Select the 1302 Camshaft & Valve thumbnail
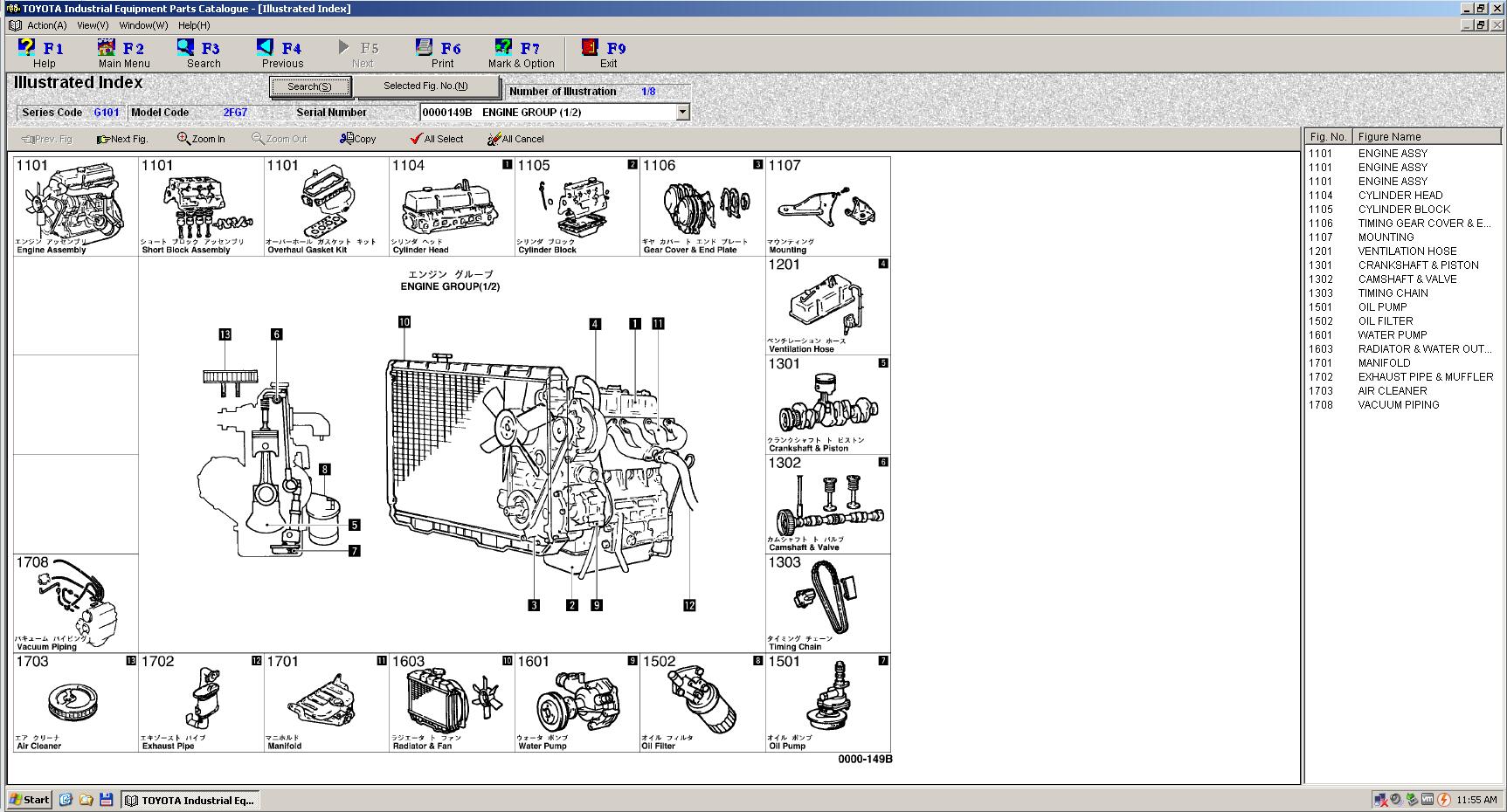 (x=828, y=504)
